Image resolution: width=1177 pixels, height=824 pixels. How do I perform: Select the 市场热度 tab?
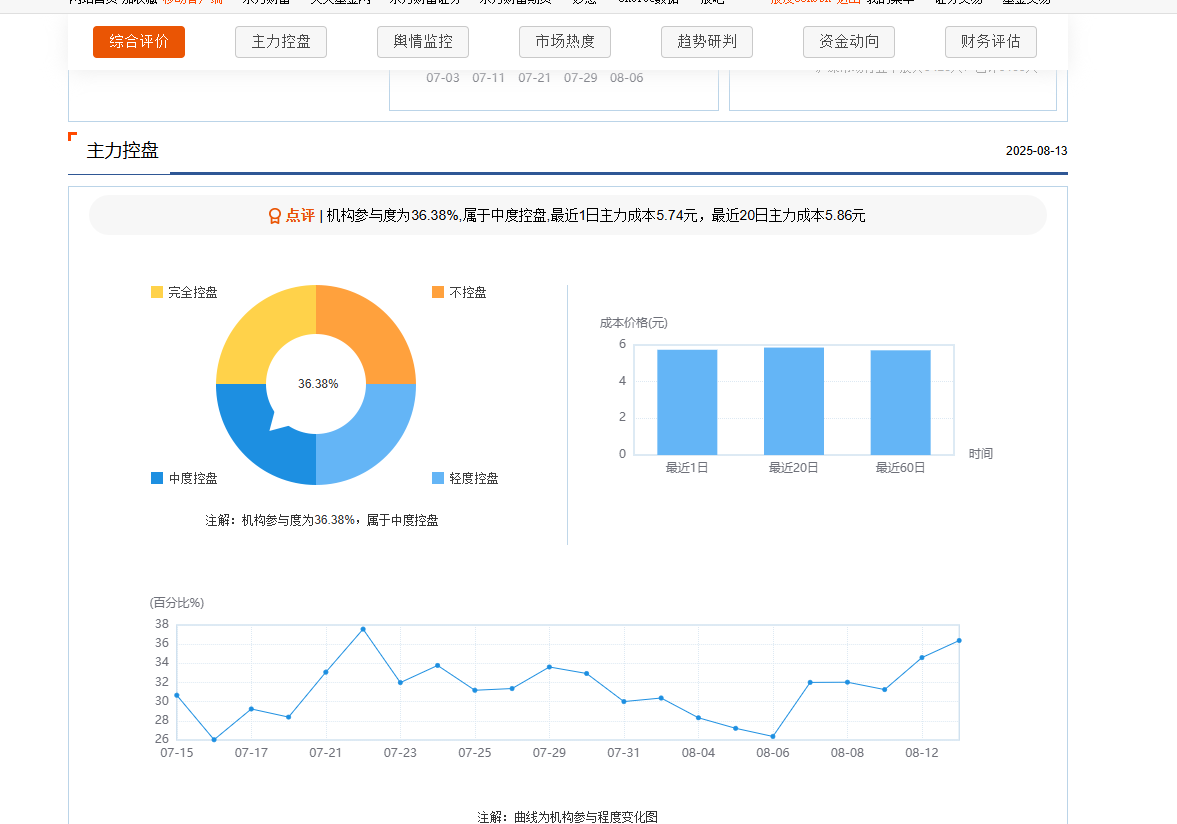[x=564, y=42]
